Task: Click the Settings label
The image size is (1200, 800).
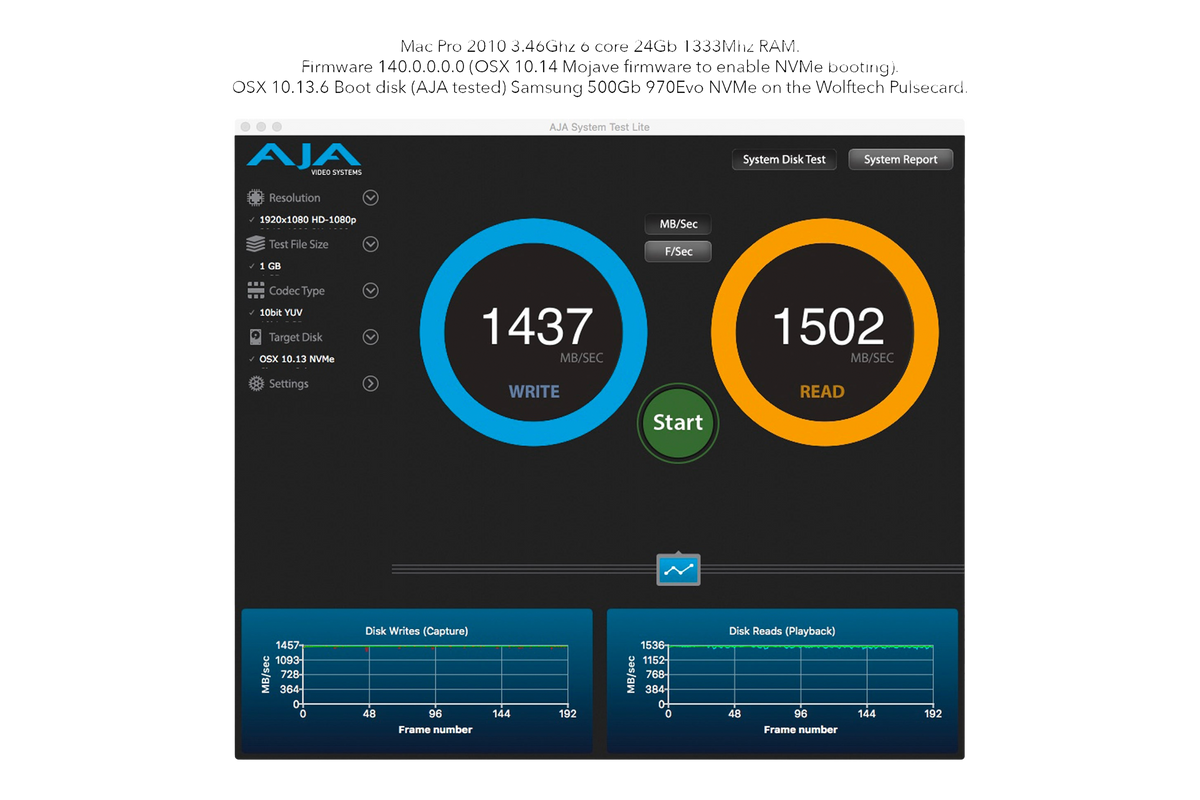Action: tap(289, 384)
